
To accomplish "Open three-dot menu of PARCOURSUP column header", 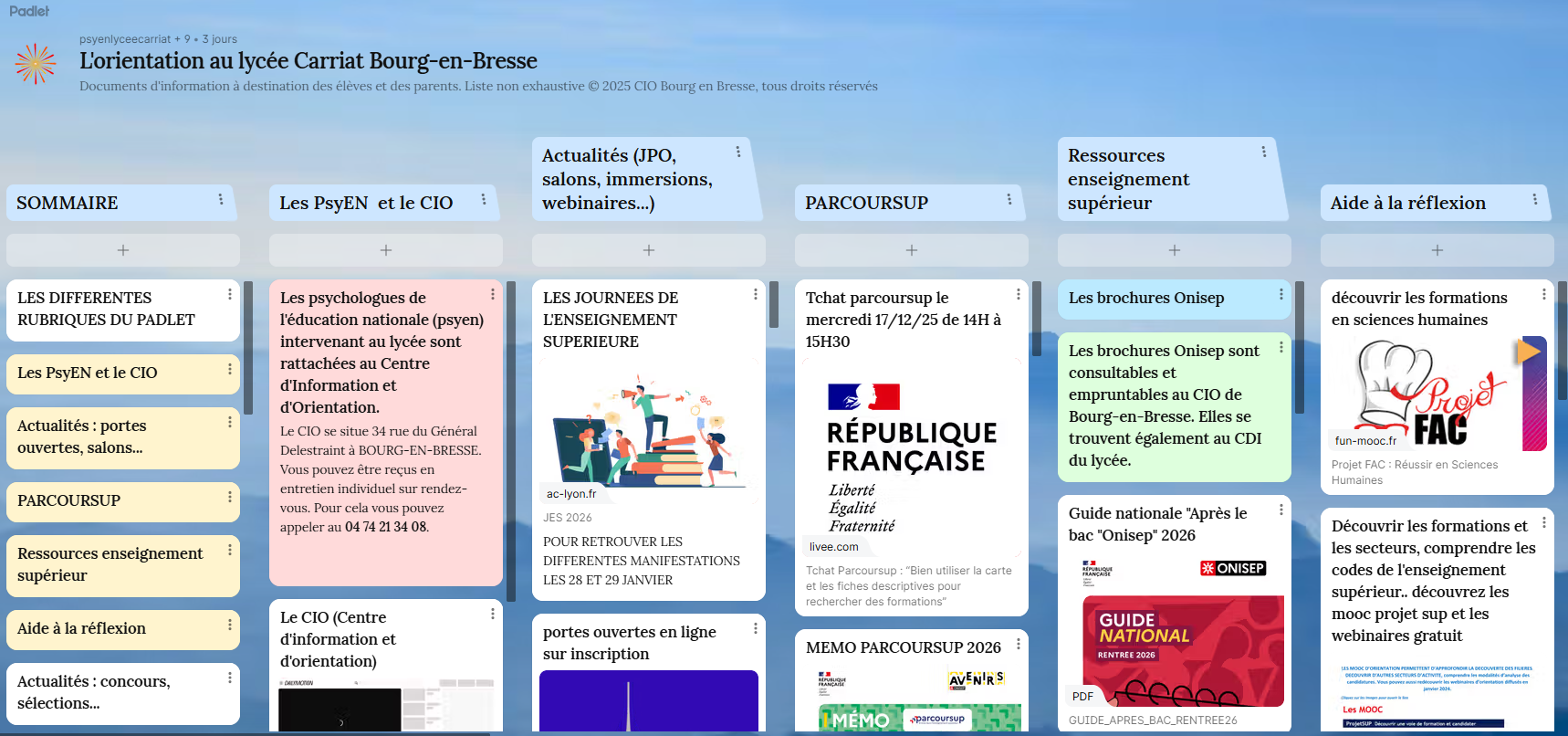I will (1009, 199).
